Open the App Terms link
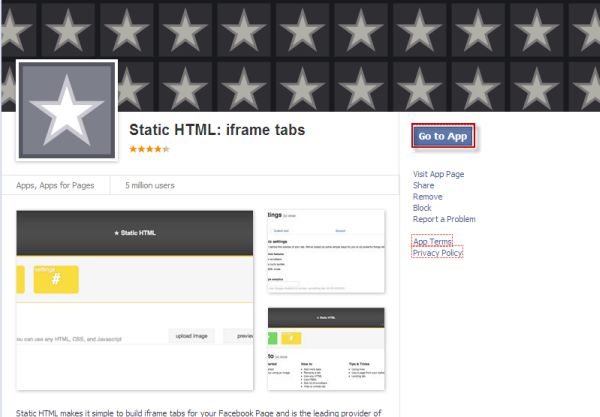 (x=432, y=242)
